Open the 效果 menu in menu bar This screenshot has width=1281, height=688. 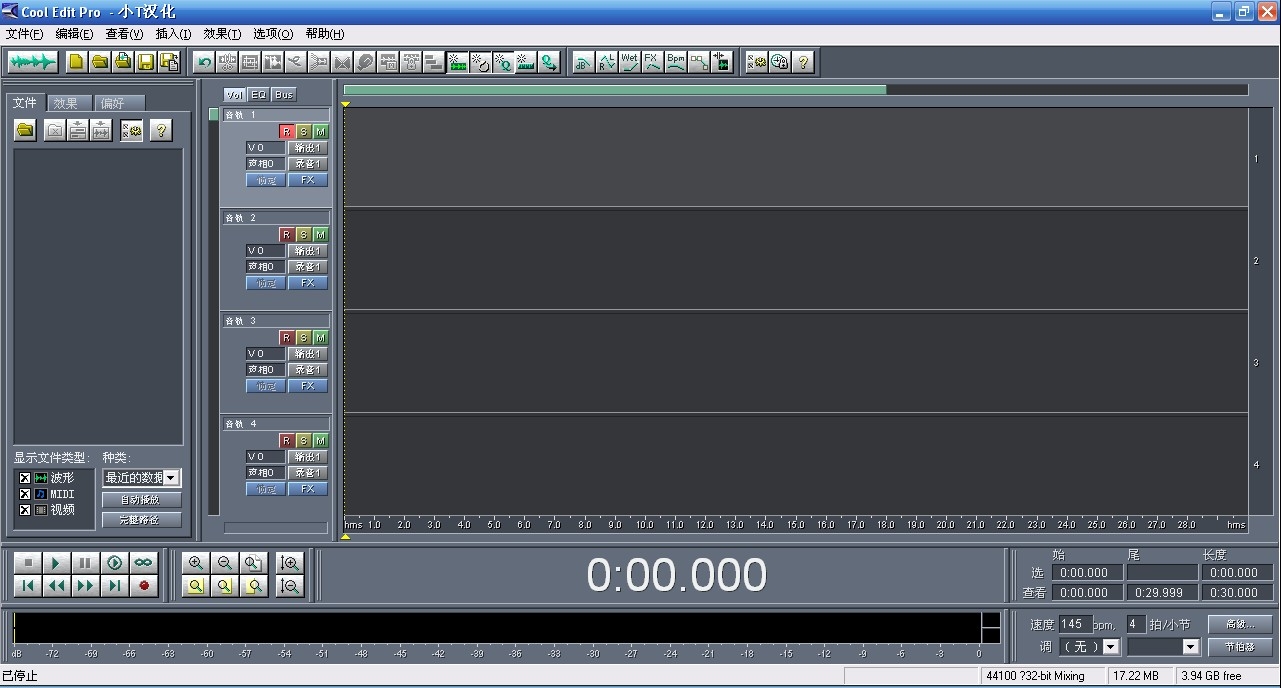[221, 34]
